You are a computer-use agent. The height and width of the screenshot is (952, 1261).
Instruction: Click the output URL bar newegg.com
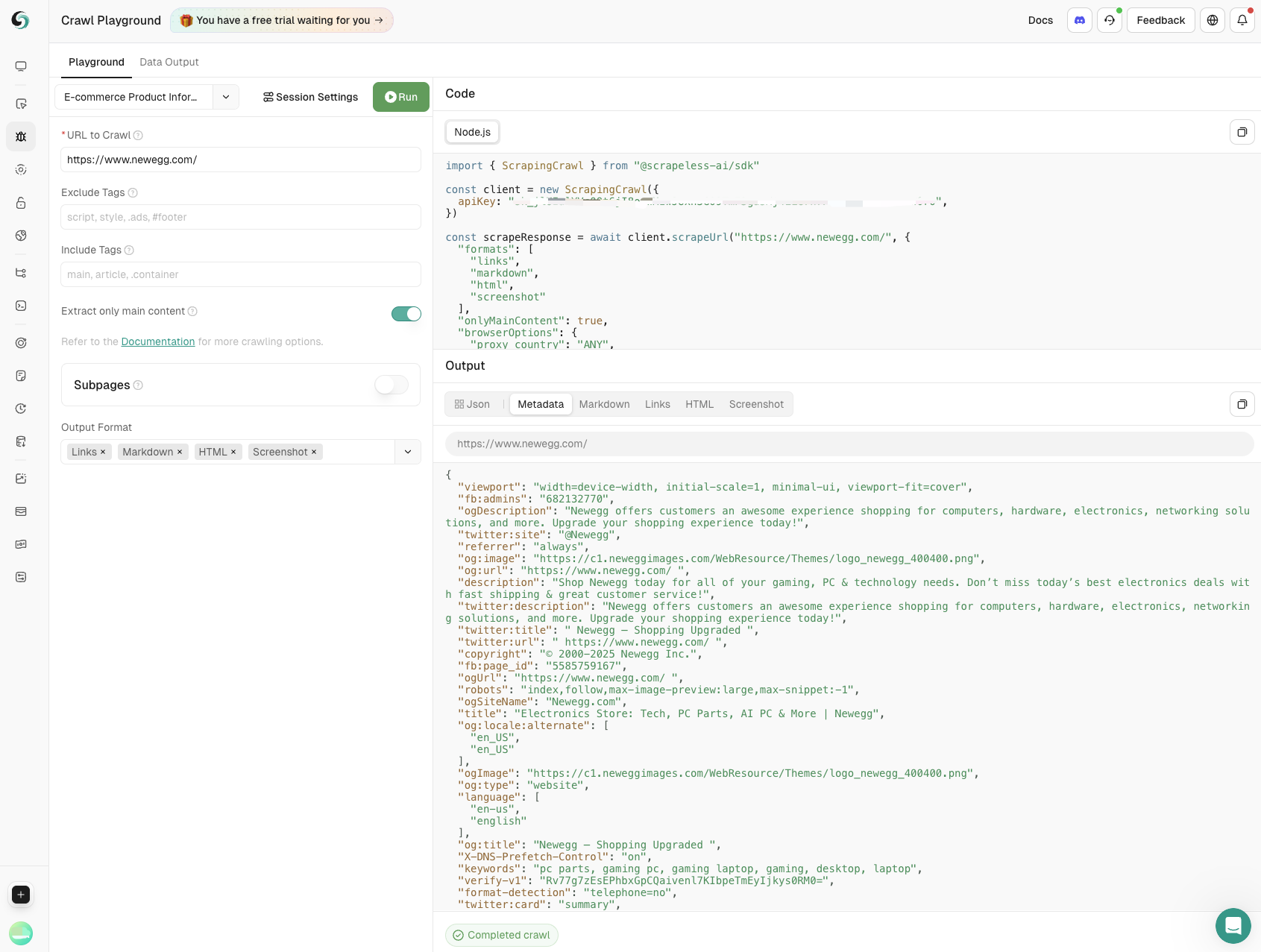click(x=849, y=444)
